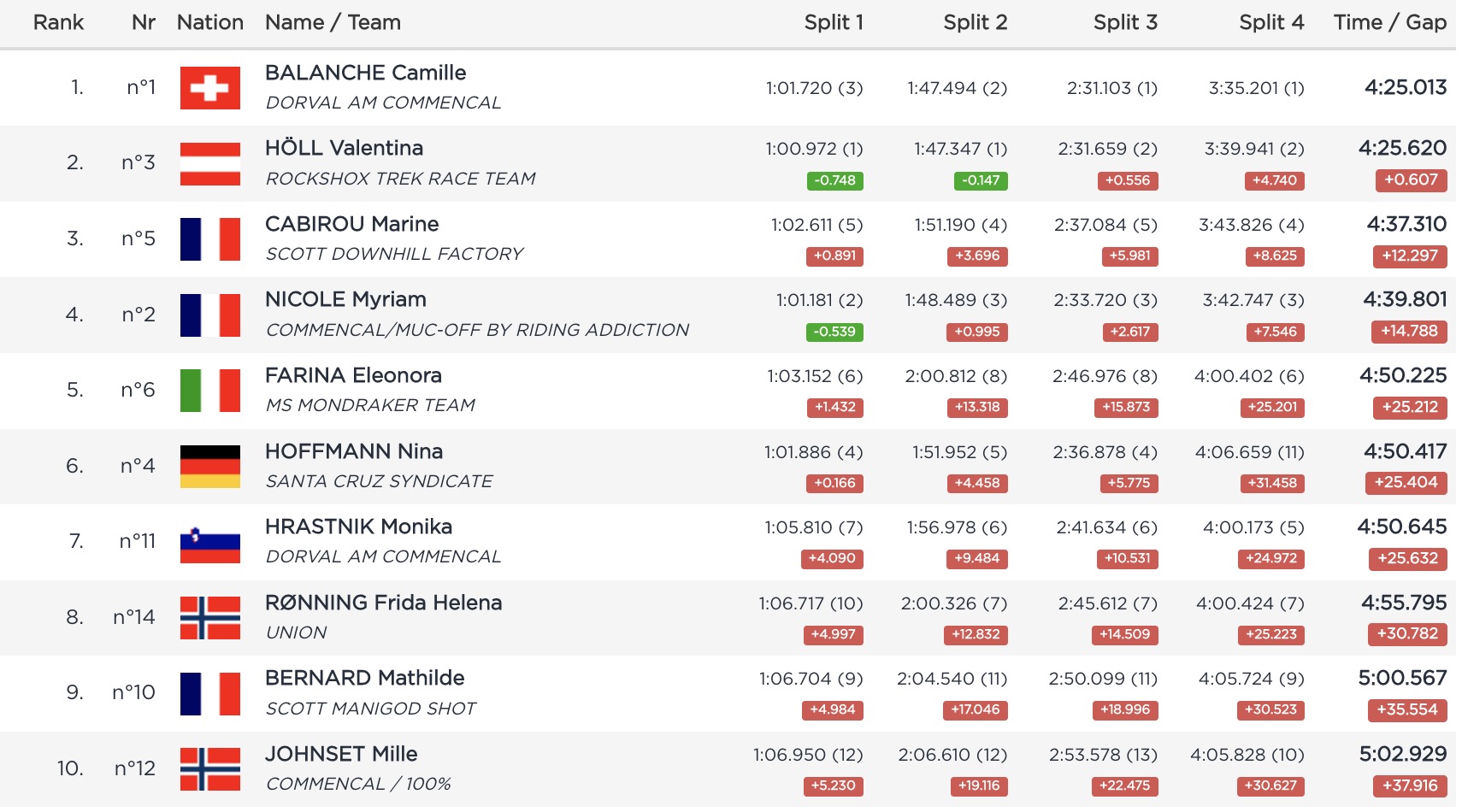Image resolution: width=1462 pixels, height=812 pixels.
Task: Click the SANTA CRUZ SYNDICATE team name
Action: click(379, 481)
